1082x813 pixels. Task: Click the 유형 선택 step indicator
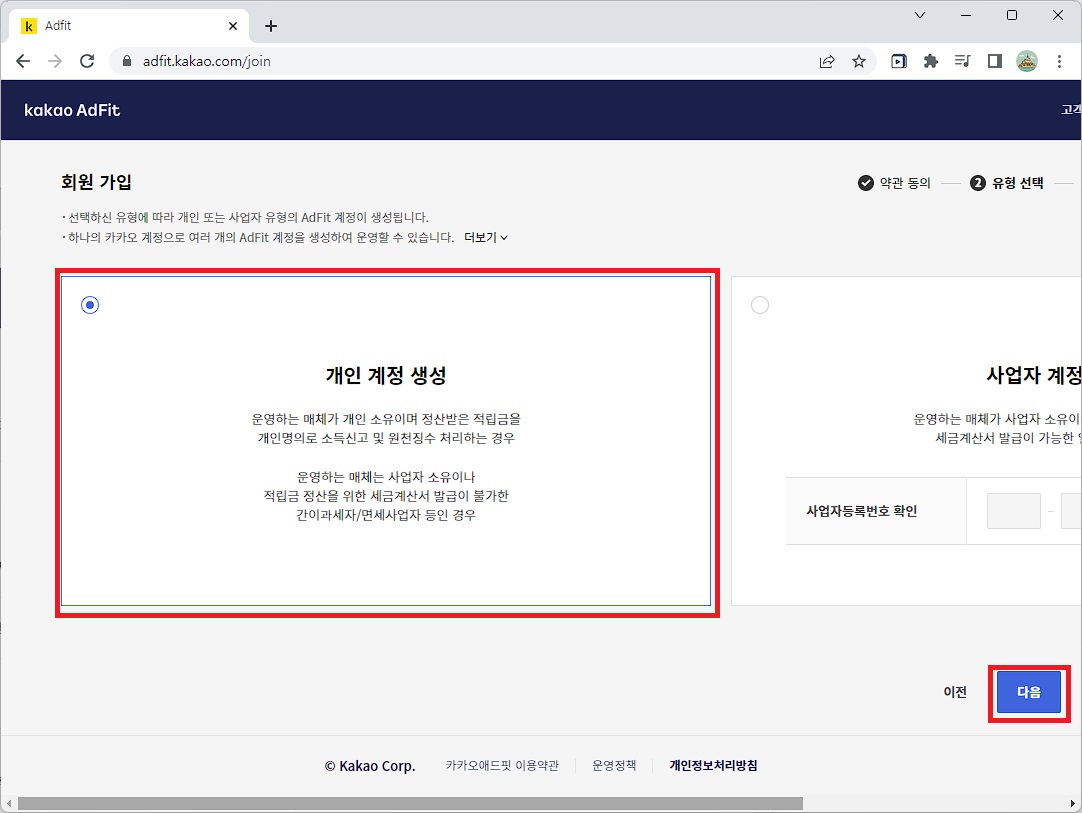click(1007, 183)
